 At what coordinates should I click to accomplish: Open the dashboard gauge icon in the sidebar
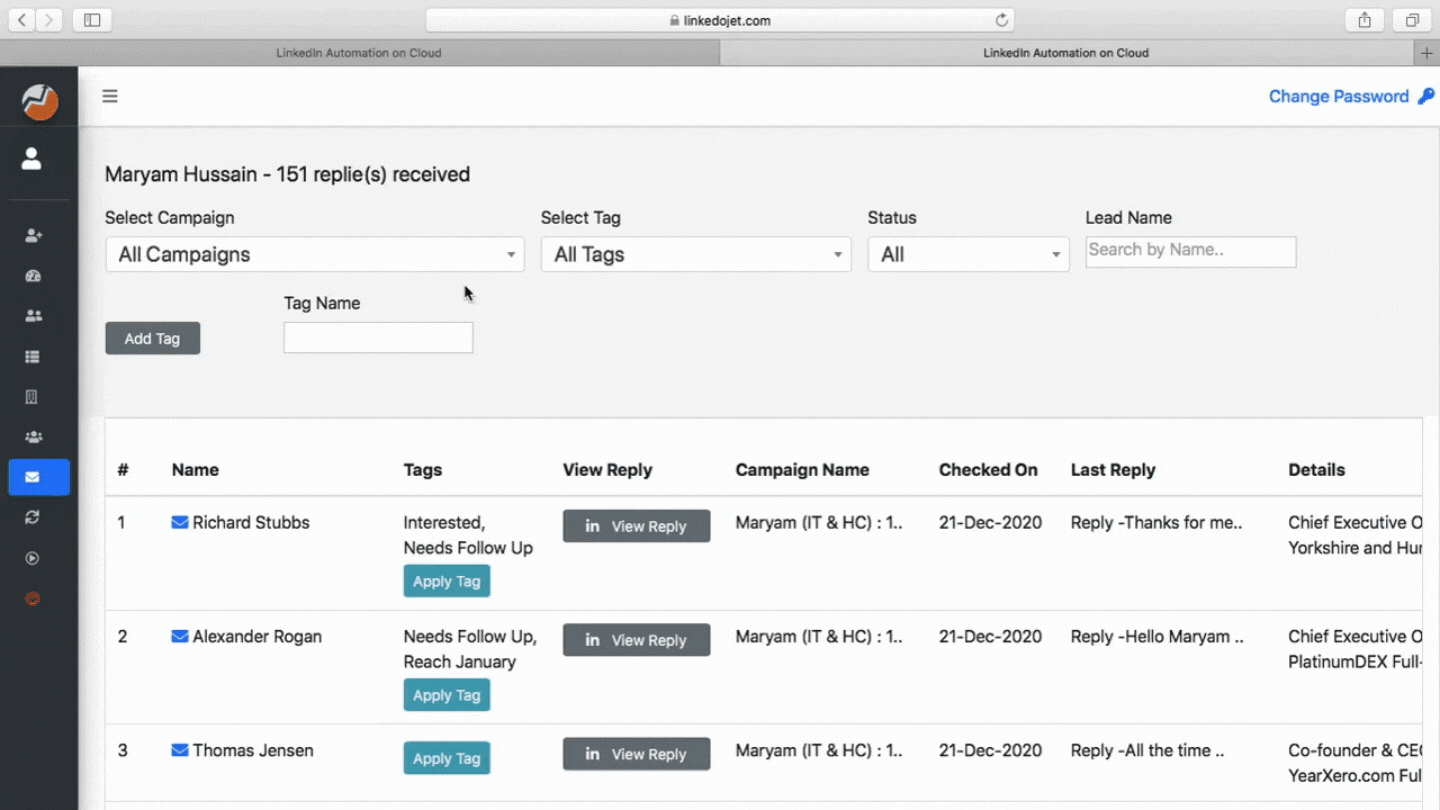coord(33,276)
